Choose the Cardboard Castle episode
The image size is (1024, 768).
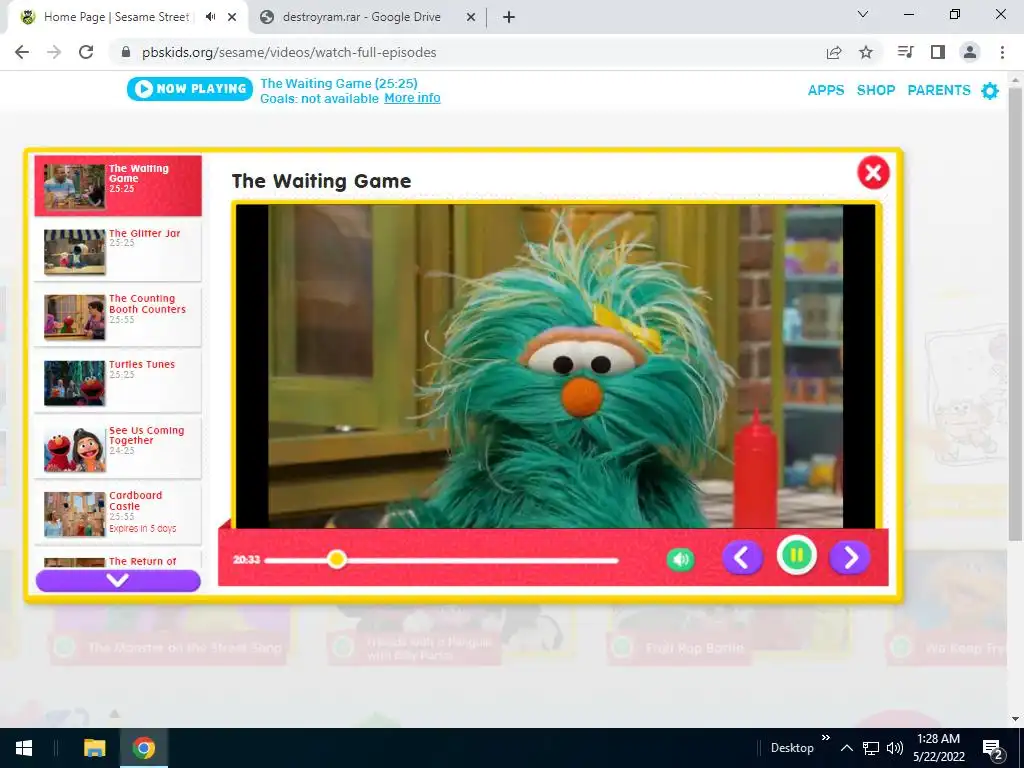pos(118,514)
